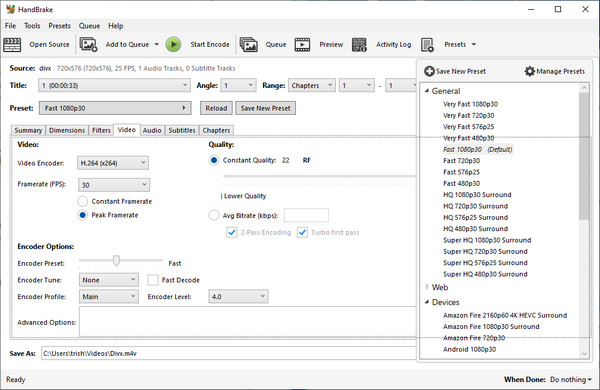The image size is (600, 390).
Task: Switch to the Summary tab
Action: pos(28,131)
